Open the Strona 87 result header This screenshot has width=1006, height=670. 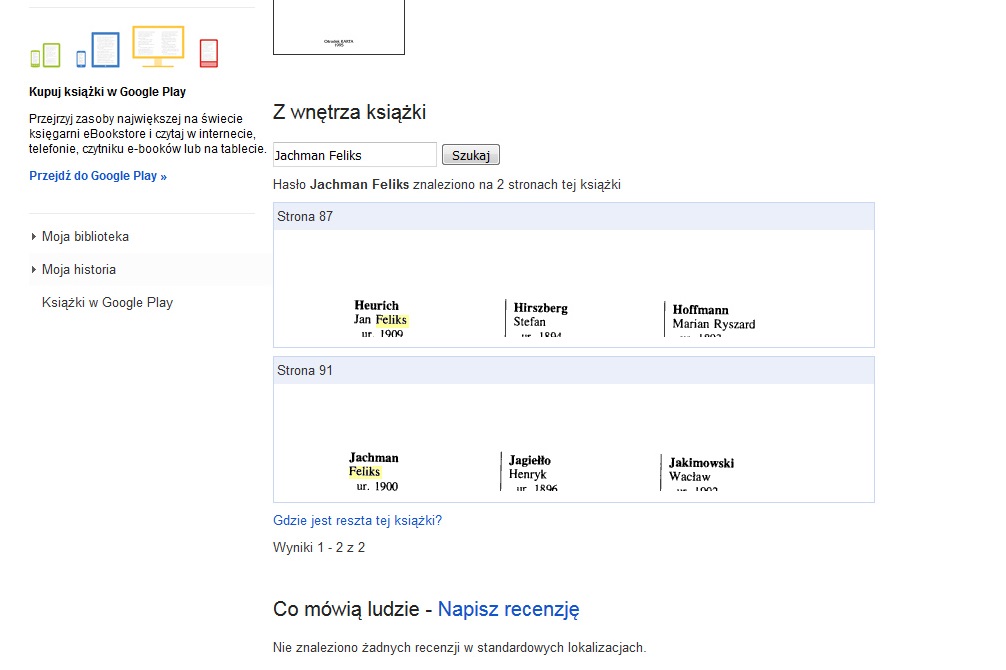pos(304,217)
